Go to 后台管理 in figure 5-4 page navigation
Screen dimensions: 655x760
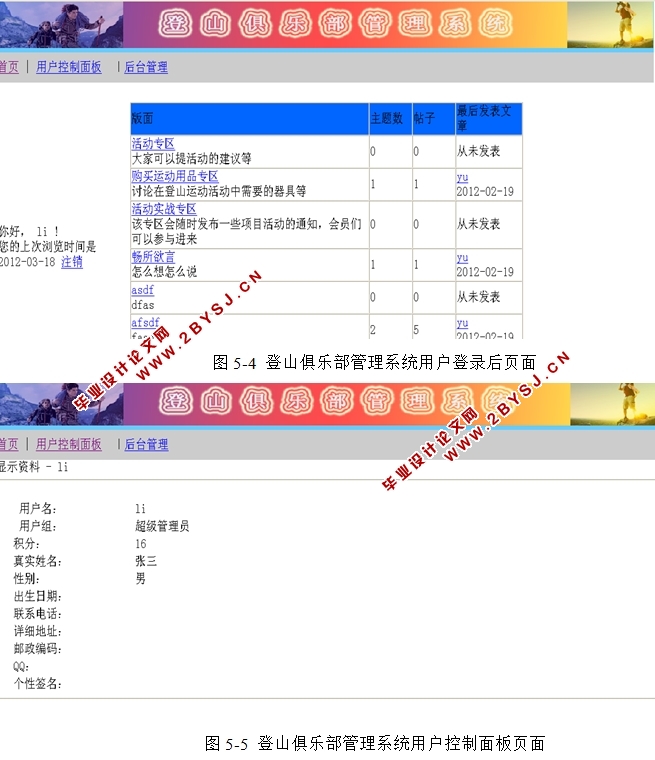point(146,67)
